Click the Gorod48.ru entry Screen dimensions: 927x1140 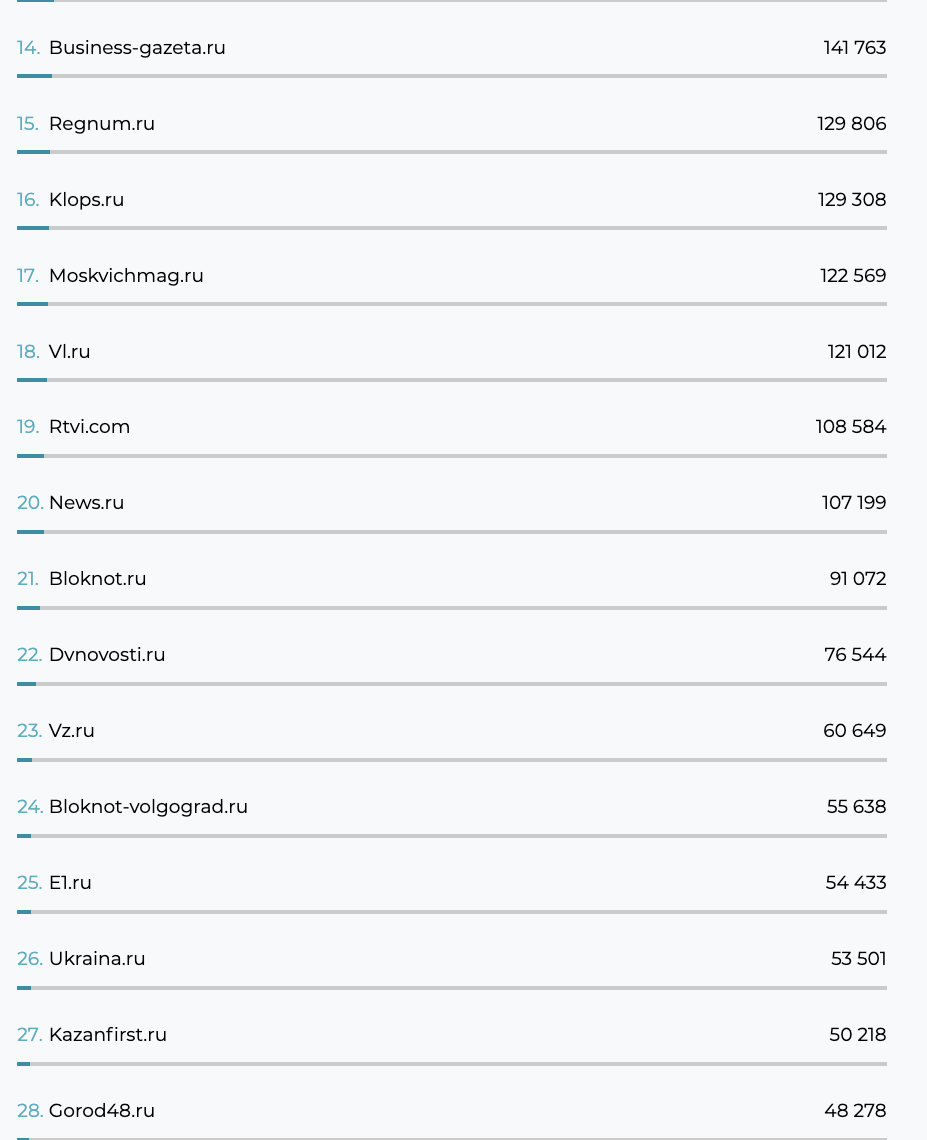point(102,1111)
